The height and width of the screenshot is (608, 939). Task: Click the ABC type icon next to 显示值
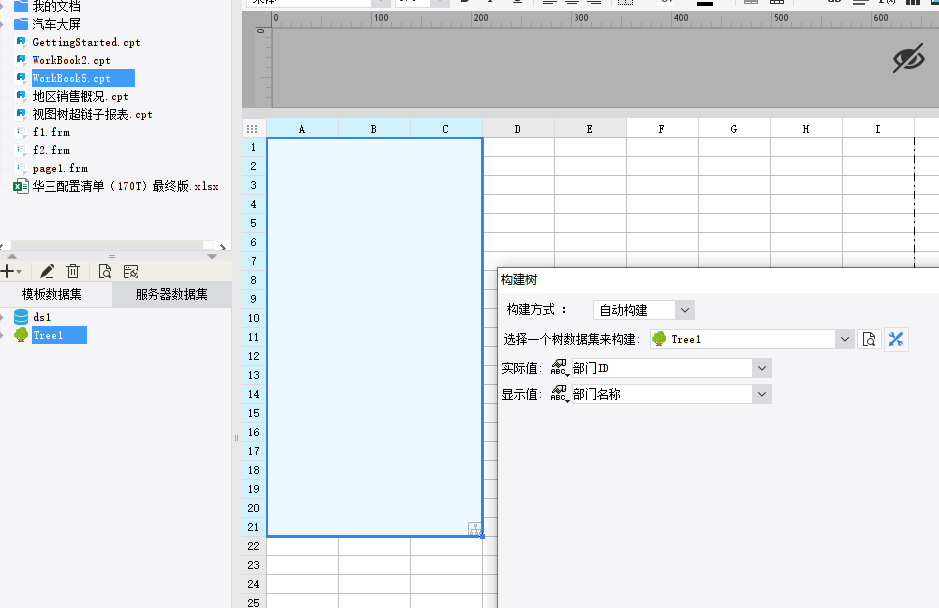pyautogui.click(x=559, y=394)
